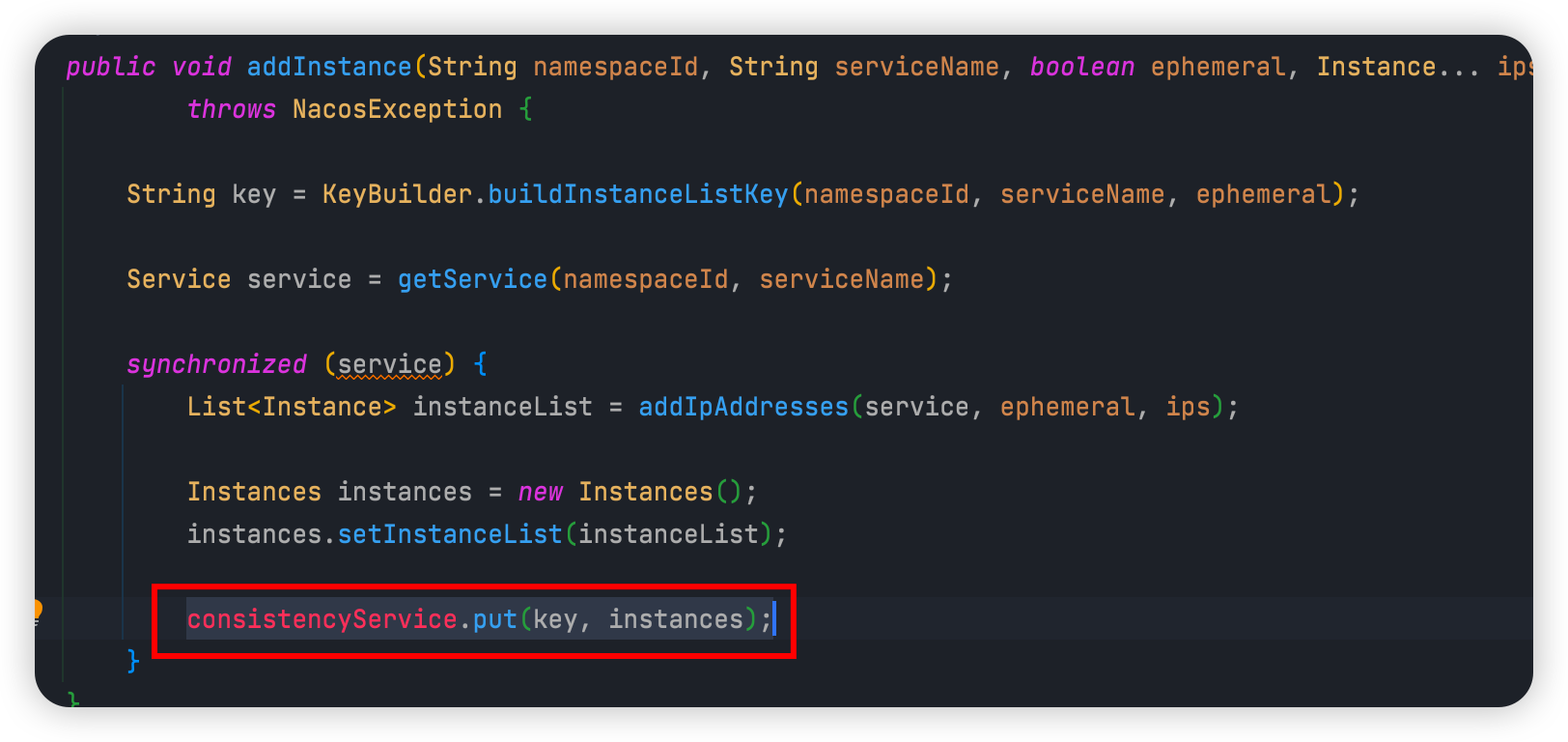Click the KeyBuilder class reference
Image resolution: width=1568 pixels, height=742 pixels.
[x=397, y=194]
